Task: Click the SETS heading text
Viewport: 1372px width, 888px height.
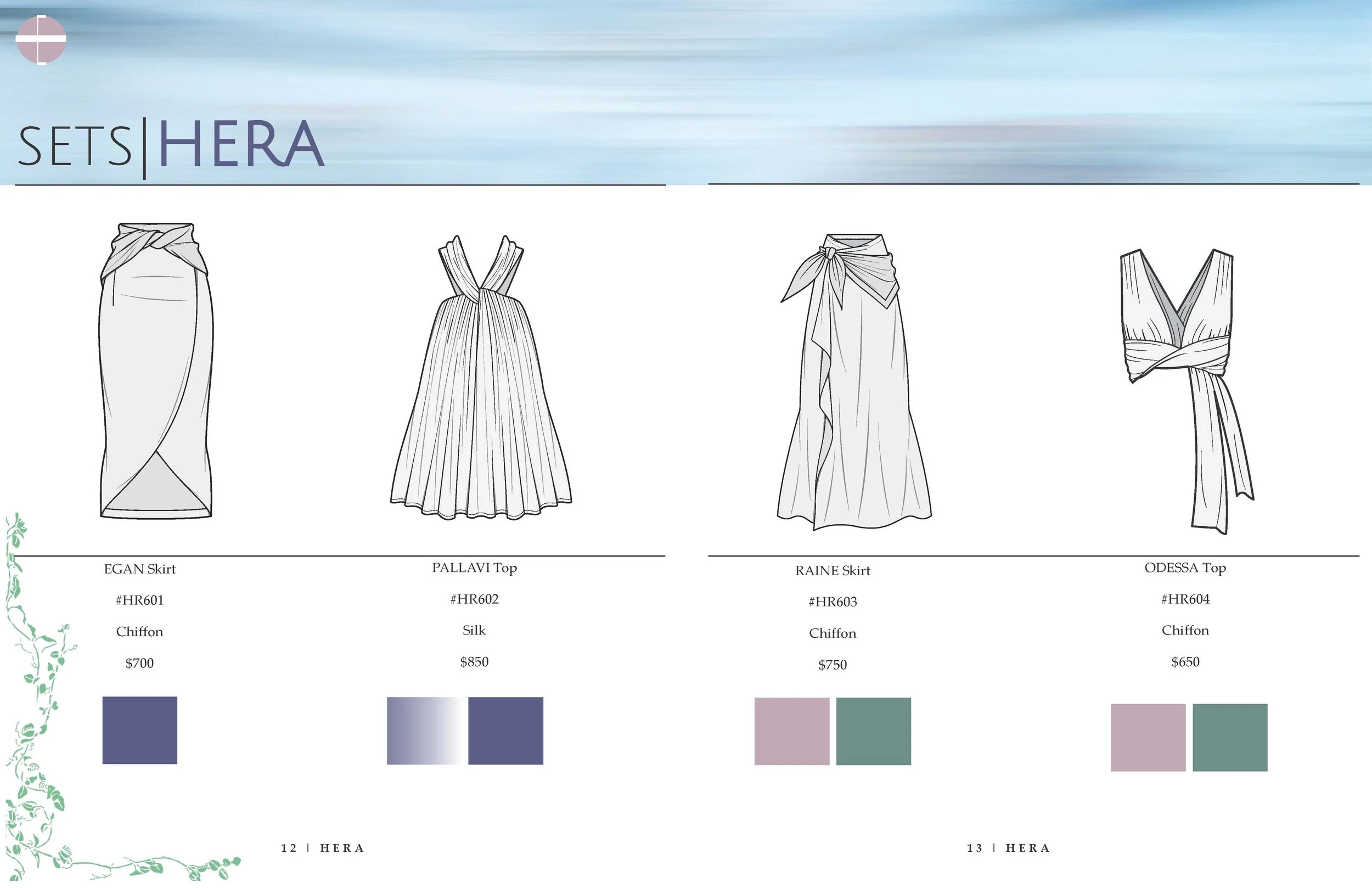Action: tap(75, 147)
